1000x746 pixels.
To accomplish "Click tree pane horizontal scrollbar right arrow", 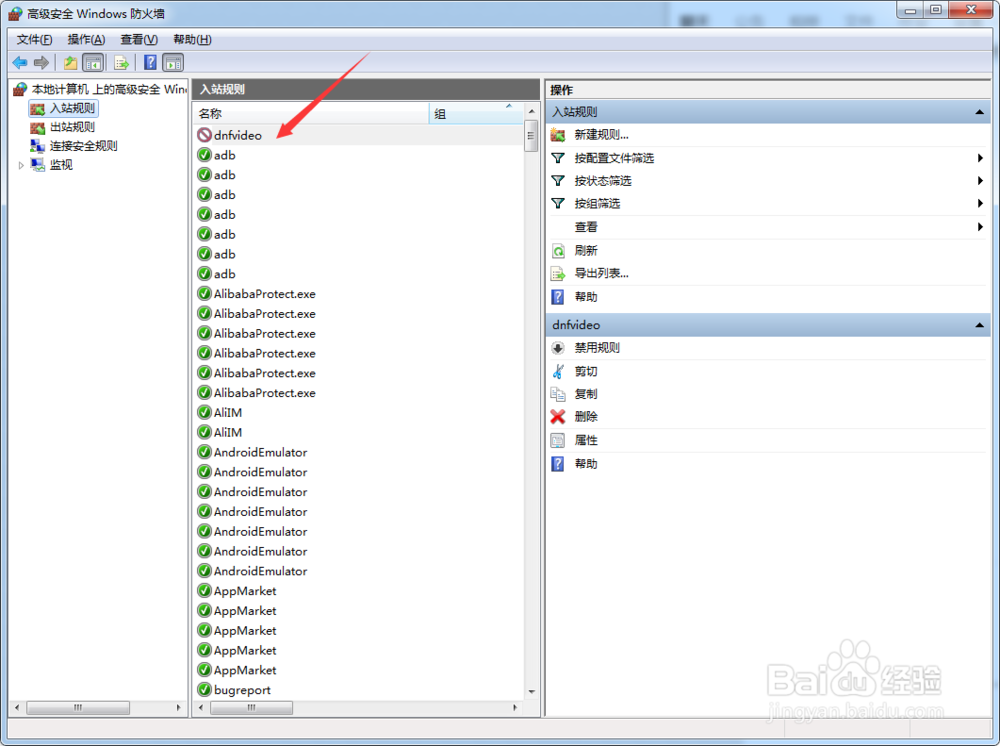I will [x=179, y=707].
